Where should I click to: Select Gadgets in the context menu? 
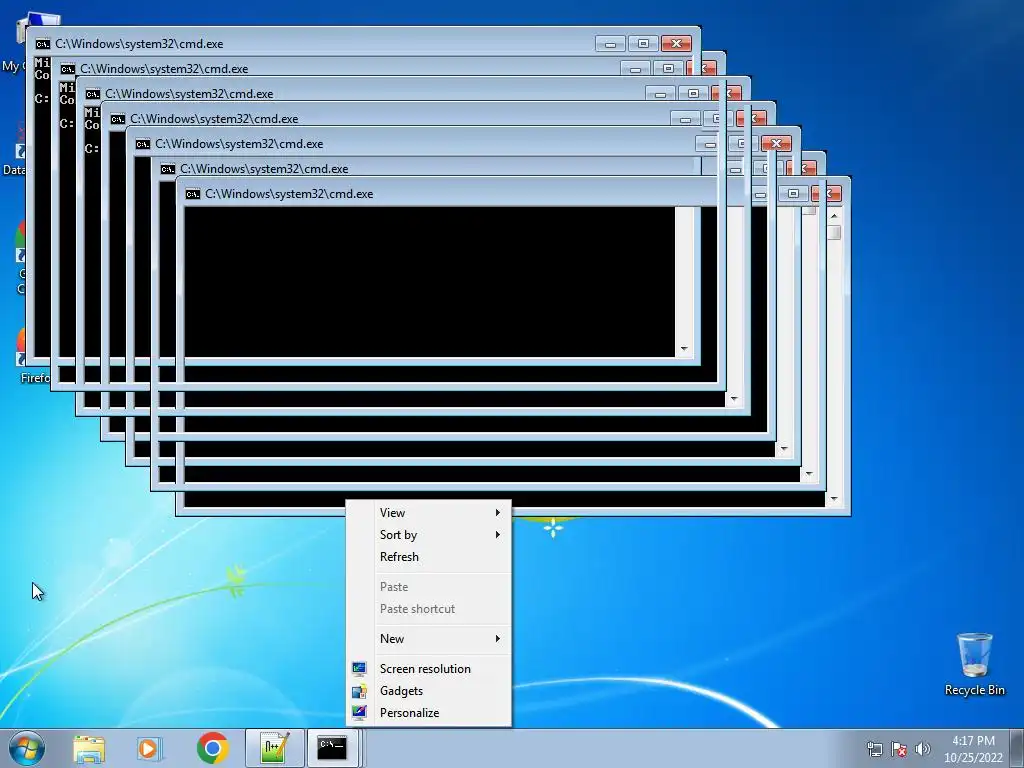point(428,691)
